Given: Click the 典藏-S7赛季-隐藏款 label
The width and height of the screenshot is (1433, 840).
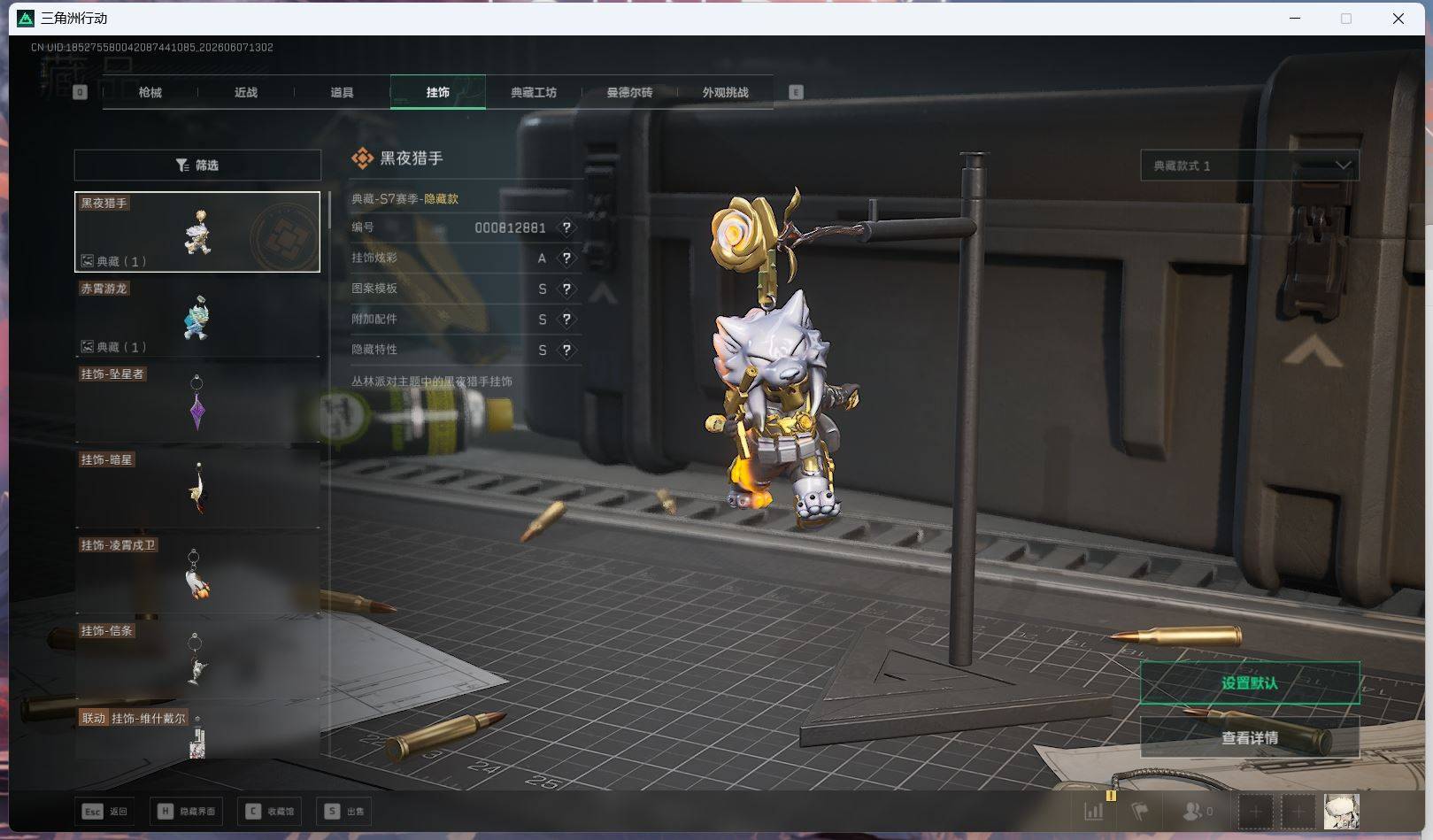Looking at the screenshot, I should coord(404,199).
